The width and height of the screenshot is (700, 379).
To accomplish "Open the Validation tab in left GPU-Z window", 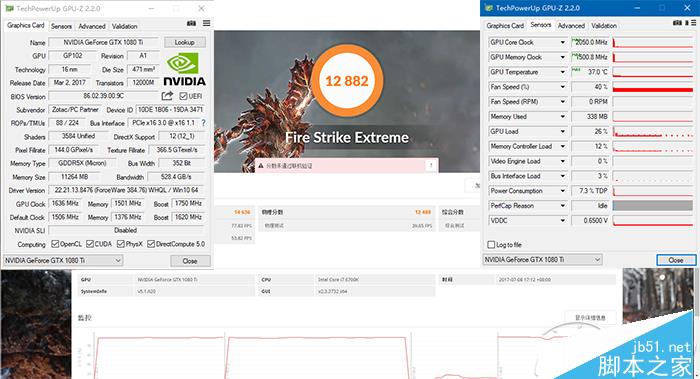I will 125,26.
